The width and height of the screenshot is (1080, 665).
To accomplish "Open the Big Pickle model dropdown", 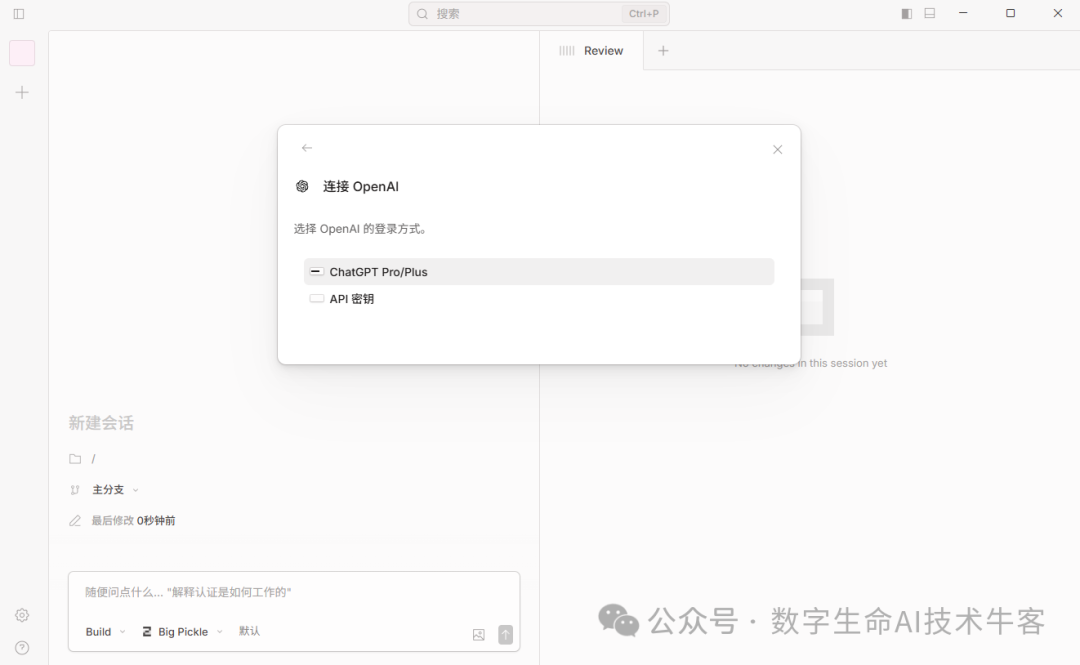I will click(182, 632).
